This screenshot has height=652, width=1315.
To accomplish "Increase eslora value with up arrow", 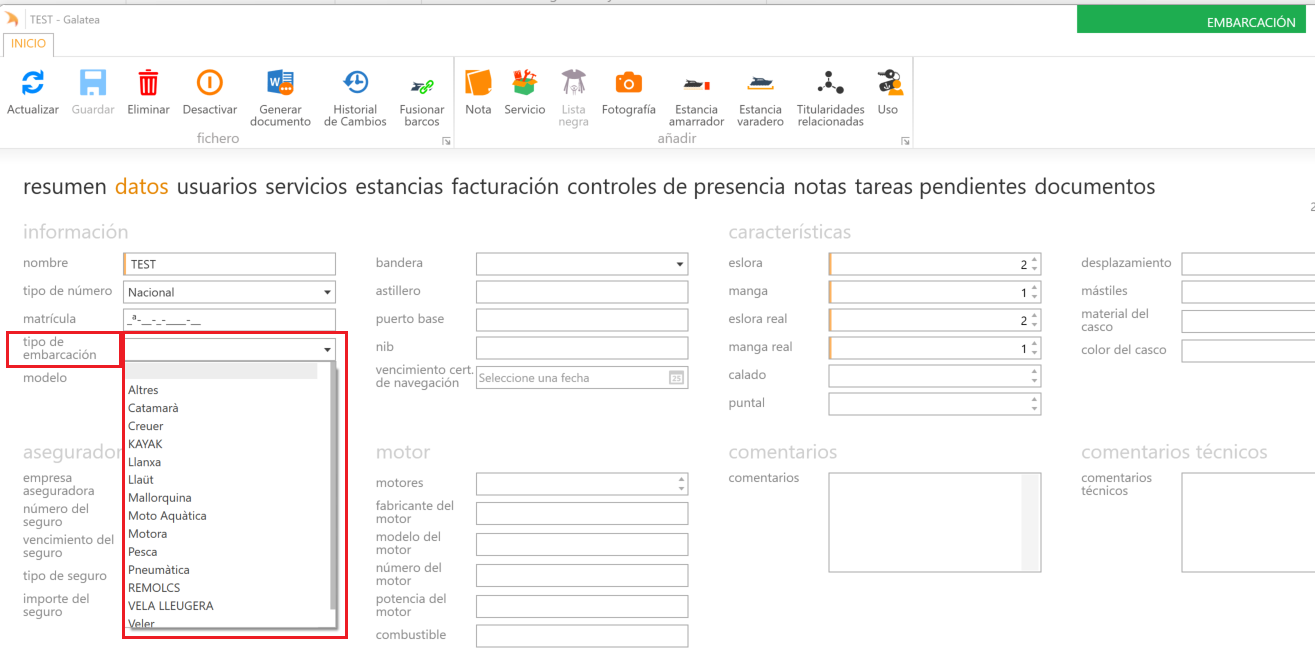I will pos(1034,260).
